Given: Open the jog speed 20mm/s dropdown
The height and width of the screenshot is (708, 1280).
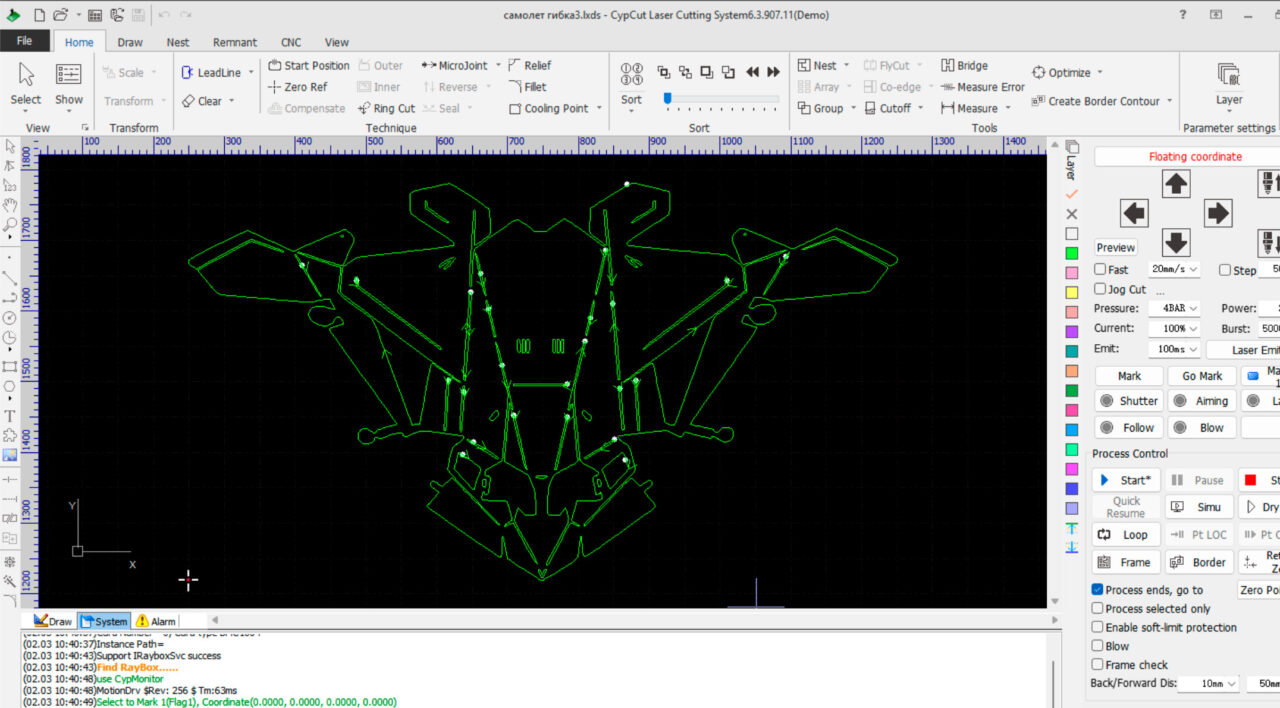Looking at the screenshot, I should (x=1174, y=270).
